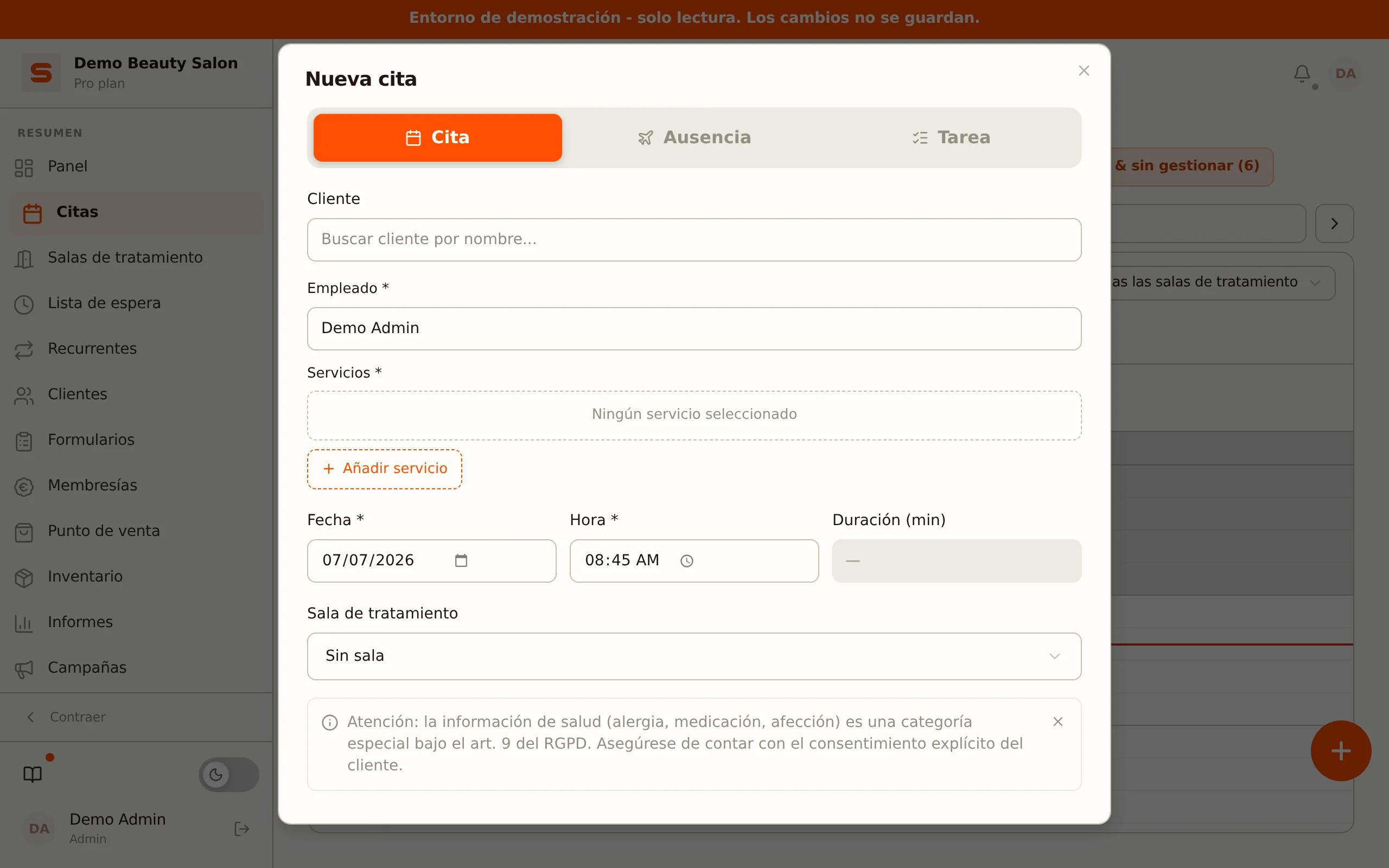Click the Ningún servicio seleccionado area
This screenshot has height=868, width=1389.
pyautogui.click(x=694, y=416)
